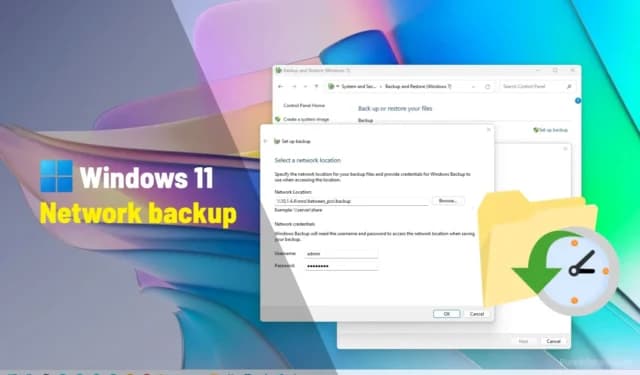Image resolution: width=640 pixels, height=375 pixels.
Task: Click the greyed Next button in background wizard
Action: tap(523, 341)
